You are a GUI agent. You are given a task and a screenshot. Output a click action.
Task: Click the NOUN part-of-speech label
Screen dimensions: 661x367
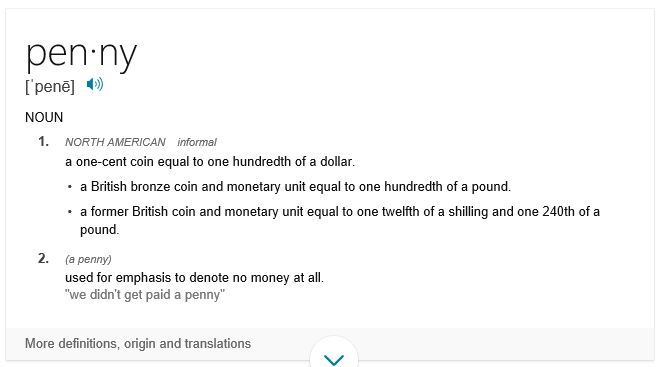point(44,117)
